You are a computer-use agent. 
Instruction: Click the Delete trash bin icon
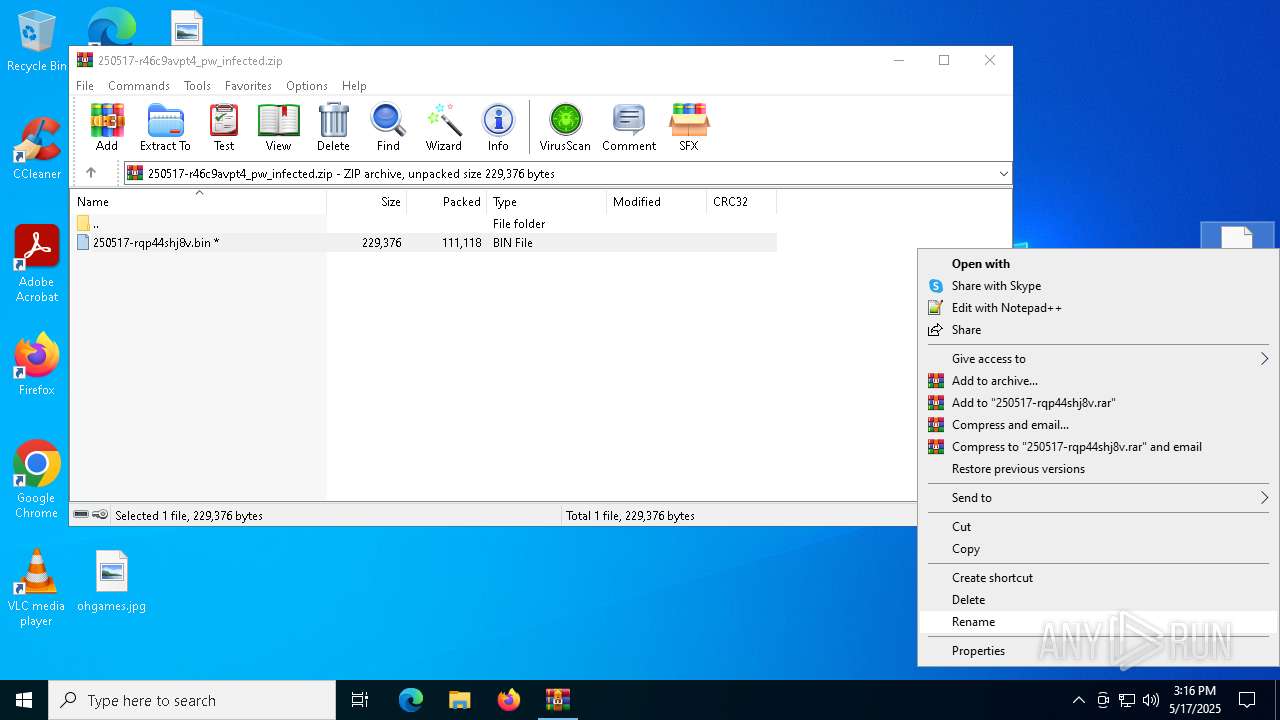click(x=333, y=127)
